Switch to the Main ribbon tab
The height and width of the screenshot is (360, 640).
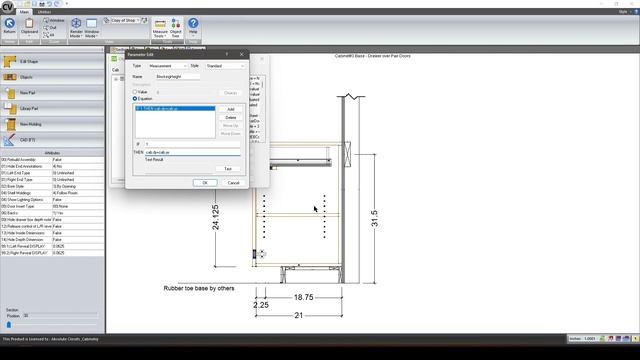click(24, 12)
